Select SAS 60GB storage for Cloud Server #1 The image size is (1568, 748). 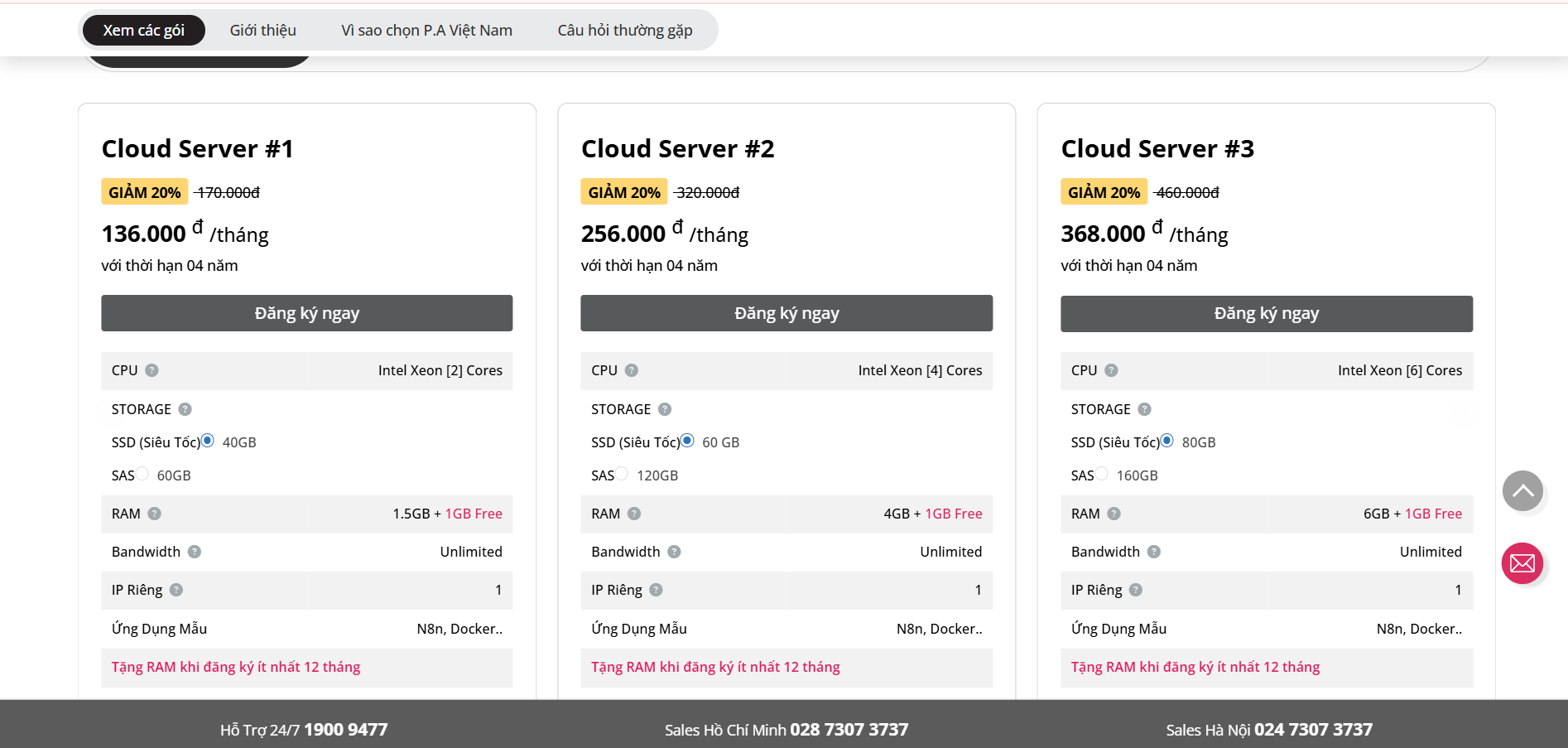142,474
